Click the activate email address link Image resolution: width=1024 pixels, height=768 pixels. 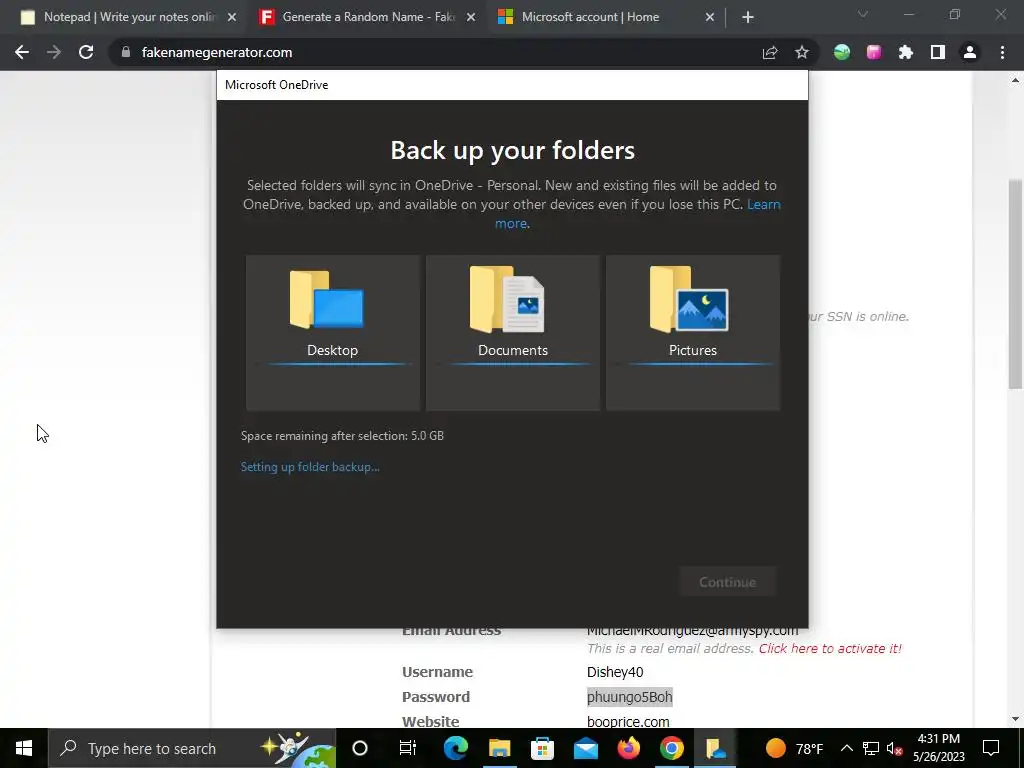(830, 648)
